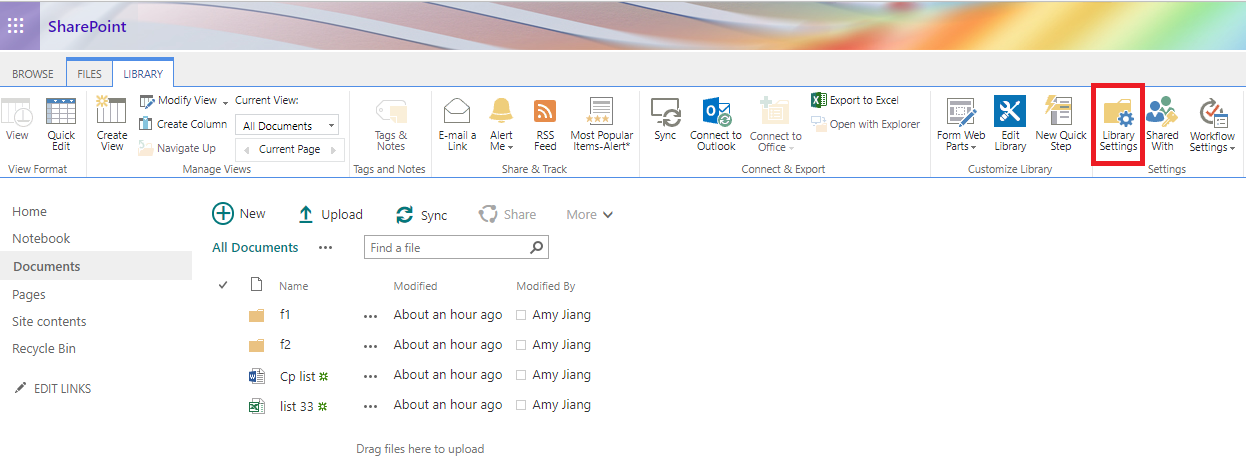Click the Find a file search icon
Screen dimensions: 1246x467
[537, 247]
